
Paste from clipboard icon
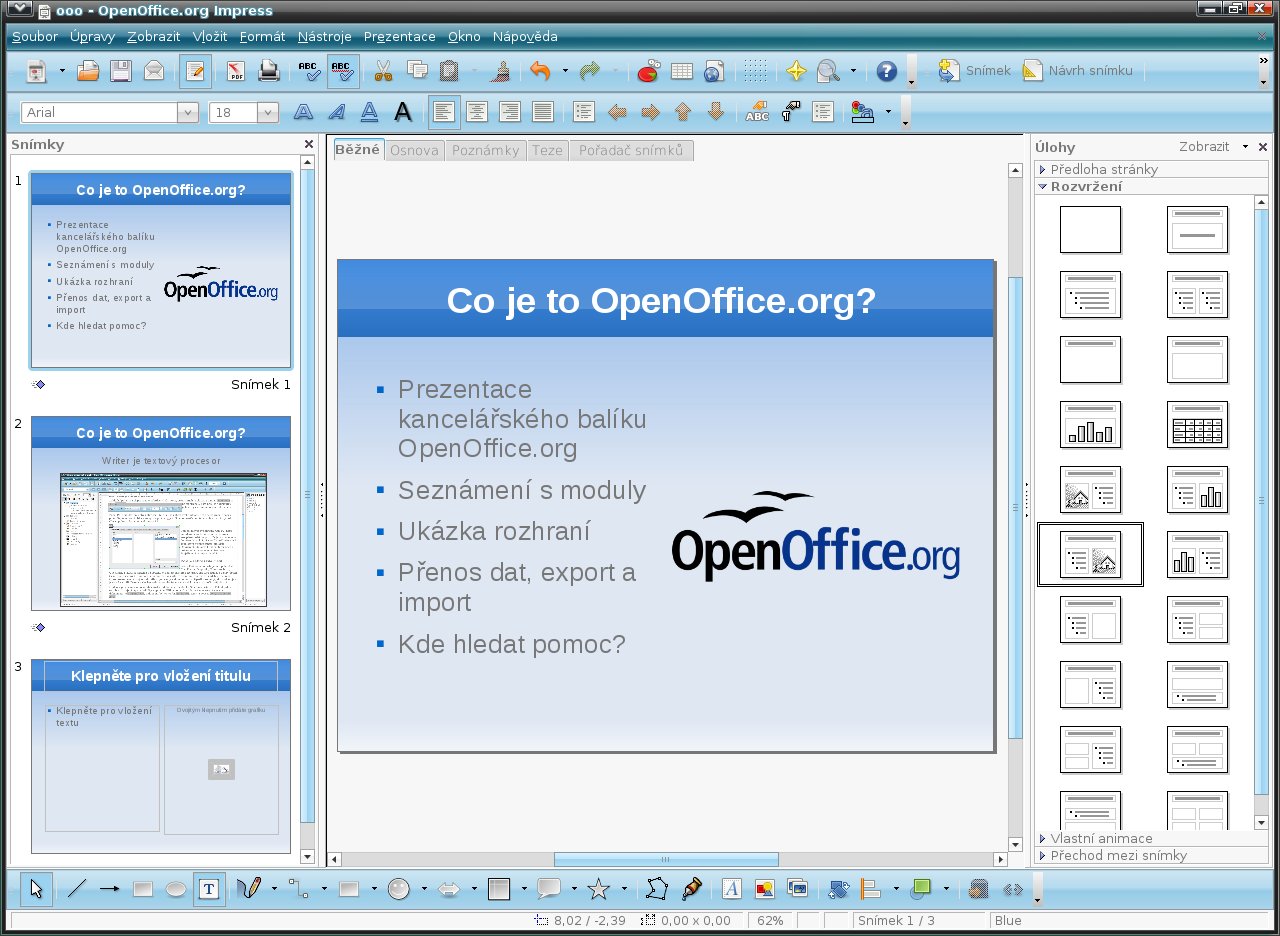449,71
